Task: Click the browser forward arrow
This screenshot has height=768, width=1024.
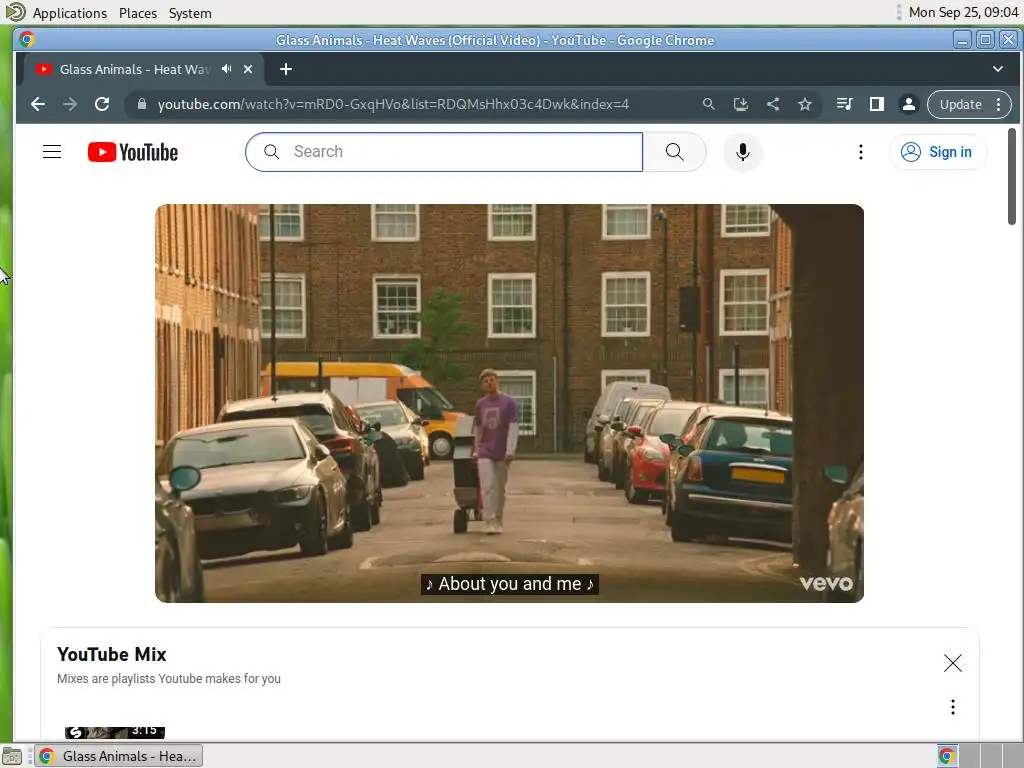Action: point(70,104)
